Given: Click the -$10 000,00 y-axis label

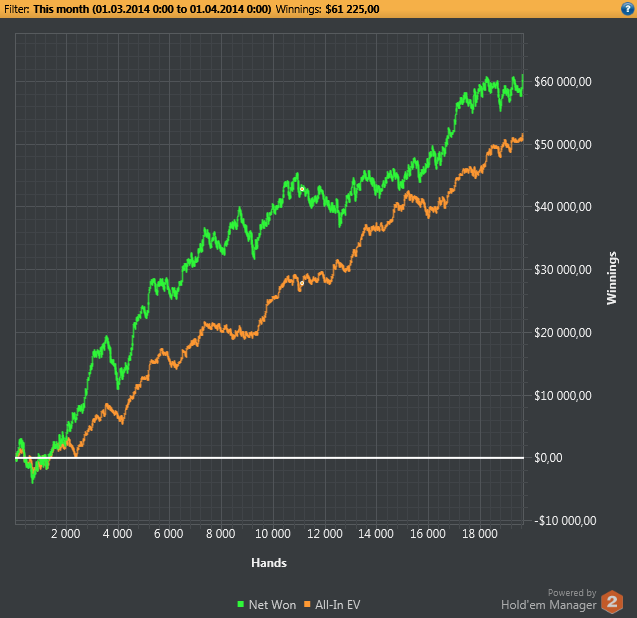Looking at the screenshot, I should pos(565,520).
